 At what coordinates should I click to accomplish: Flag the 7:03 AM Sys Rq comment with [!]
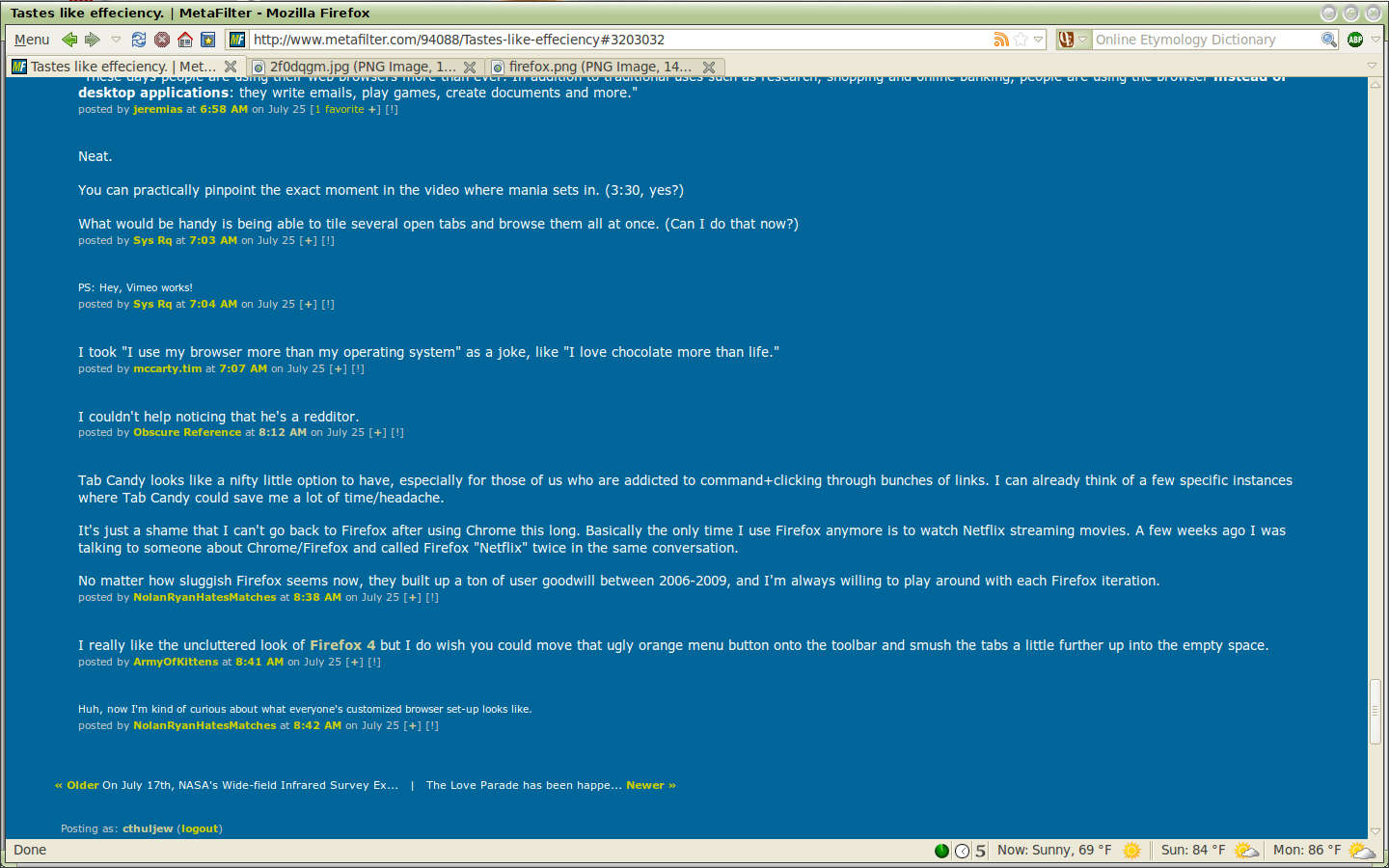point(328,241)
